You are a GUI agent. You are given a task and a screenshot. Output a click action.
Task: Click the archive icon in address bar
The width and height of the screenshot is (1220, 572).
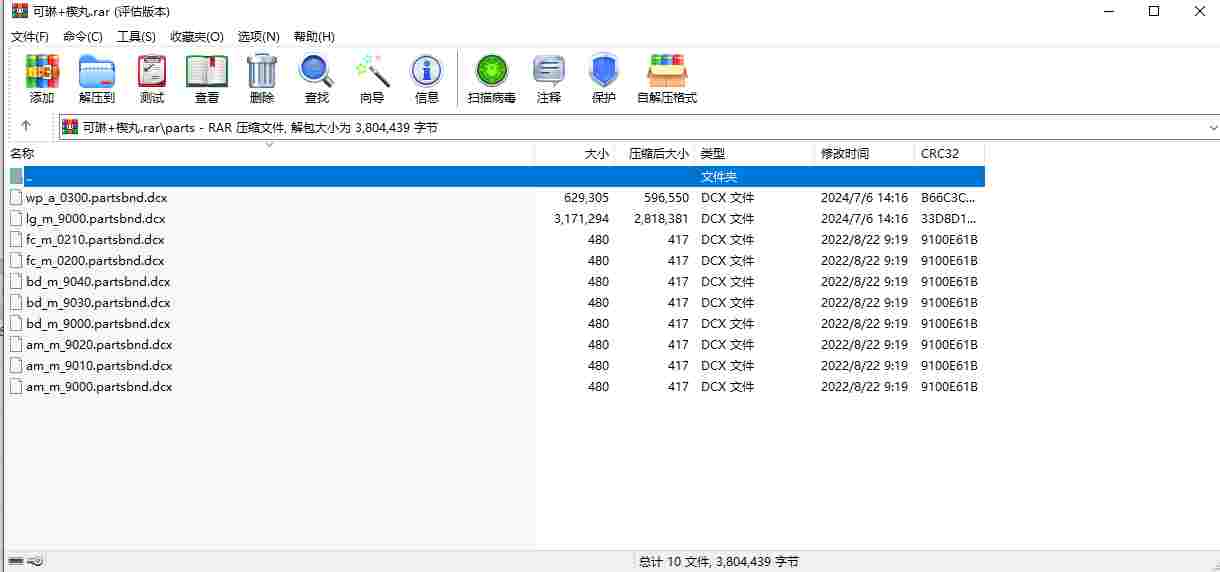pos(70,127)
